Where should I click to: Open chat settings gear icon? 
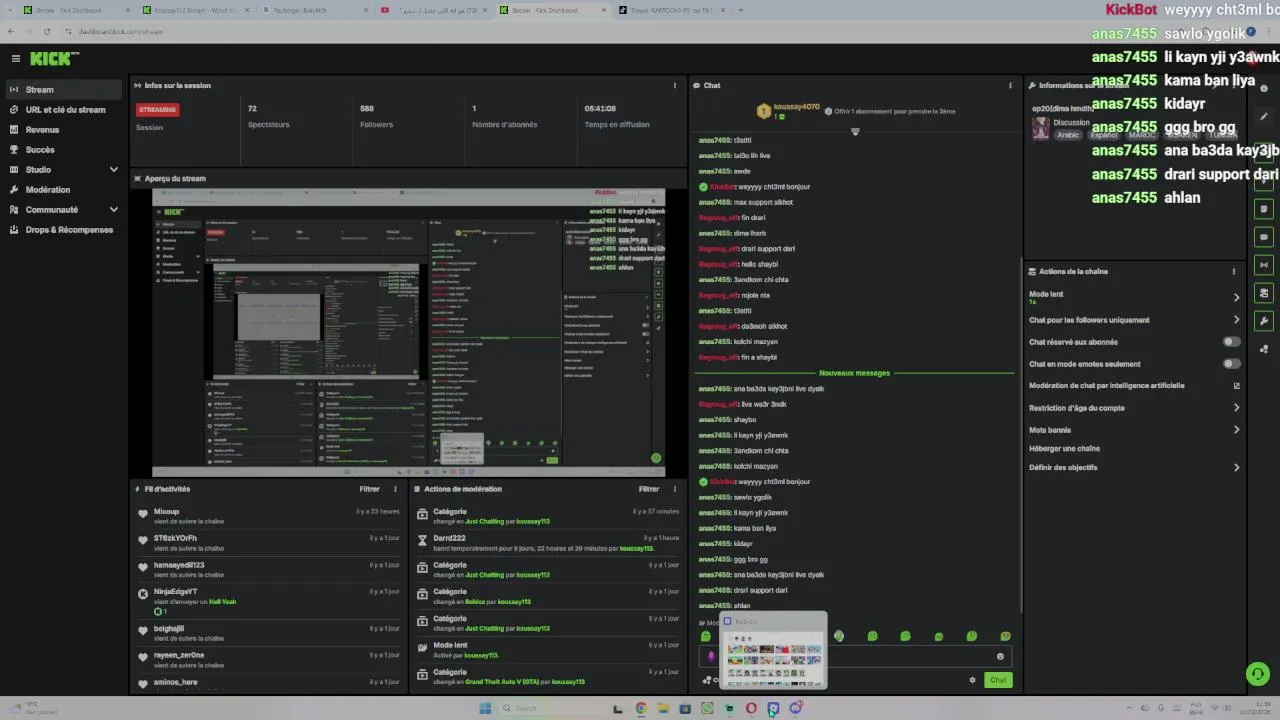click(x=972, y=680)
